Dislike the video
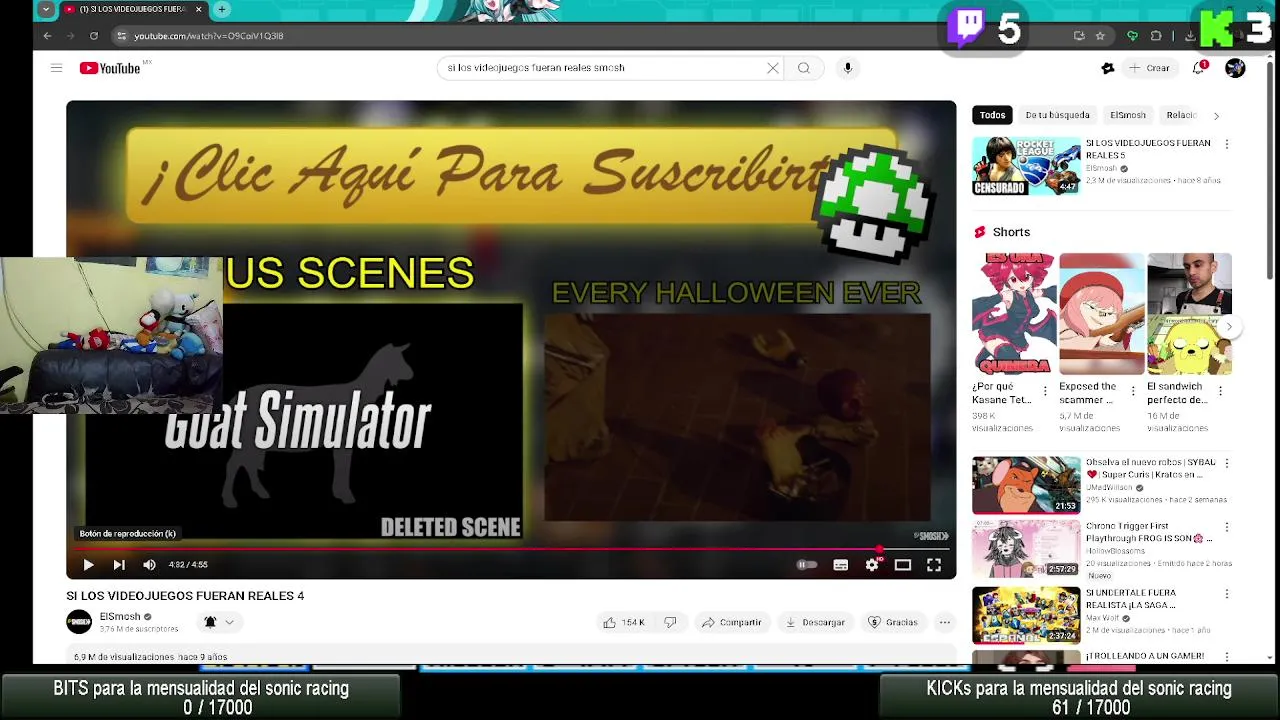This screenshot has width=1280, height=720. coord(670,622)
